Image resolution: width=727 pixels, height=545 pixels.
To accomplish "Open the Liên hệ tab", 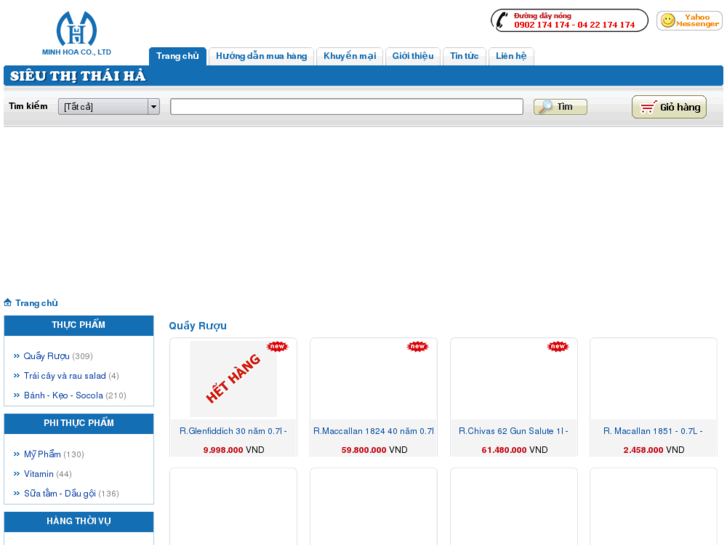I will (511, 56).
